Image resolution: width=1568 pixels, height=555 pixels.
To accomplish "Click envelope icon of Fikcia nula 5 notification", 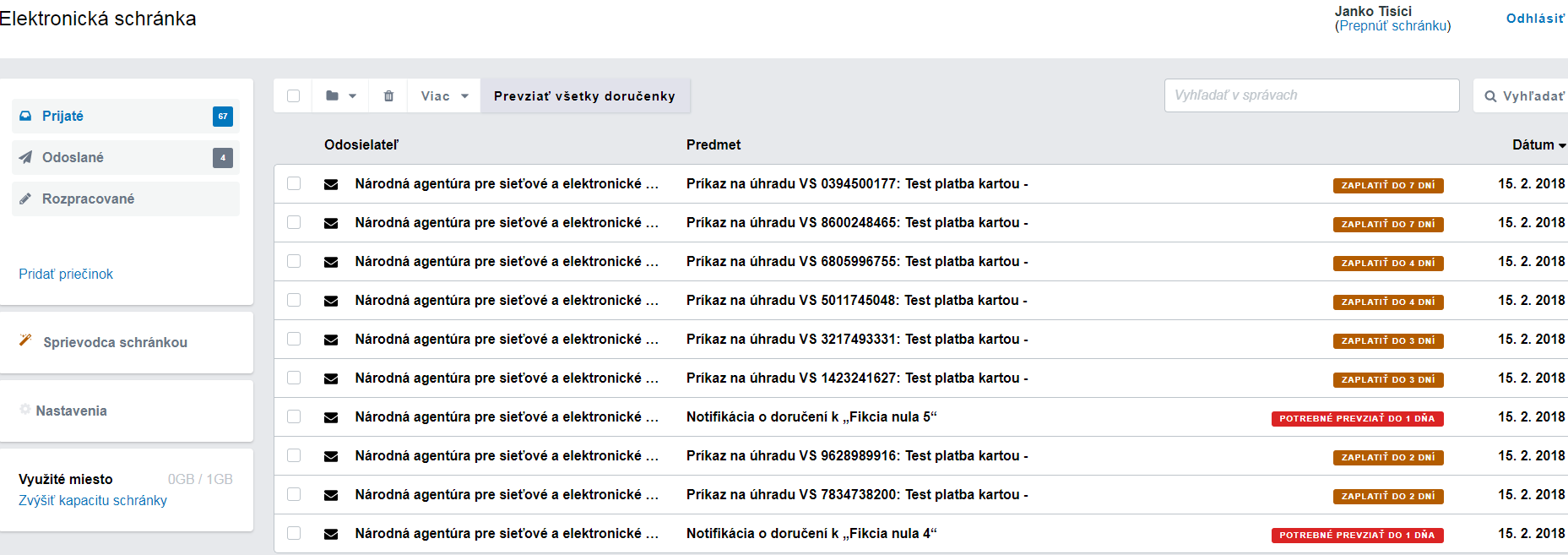I will [331, 417].
